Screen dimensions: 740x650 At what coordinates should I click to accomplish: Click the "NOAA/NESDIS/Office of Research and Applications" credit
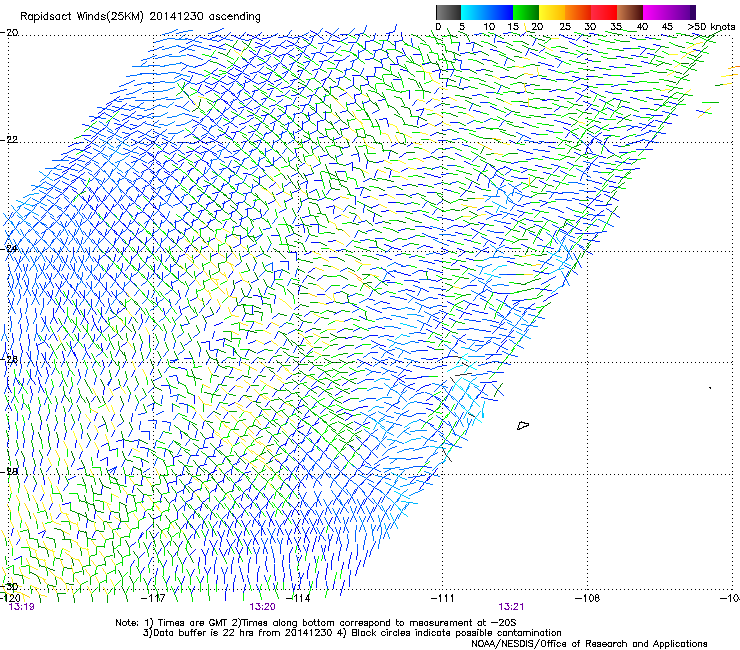coord(589,643)
